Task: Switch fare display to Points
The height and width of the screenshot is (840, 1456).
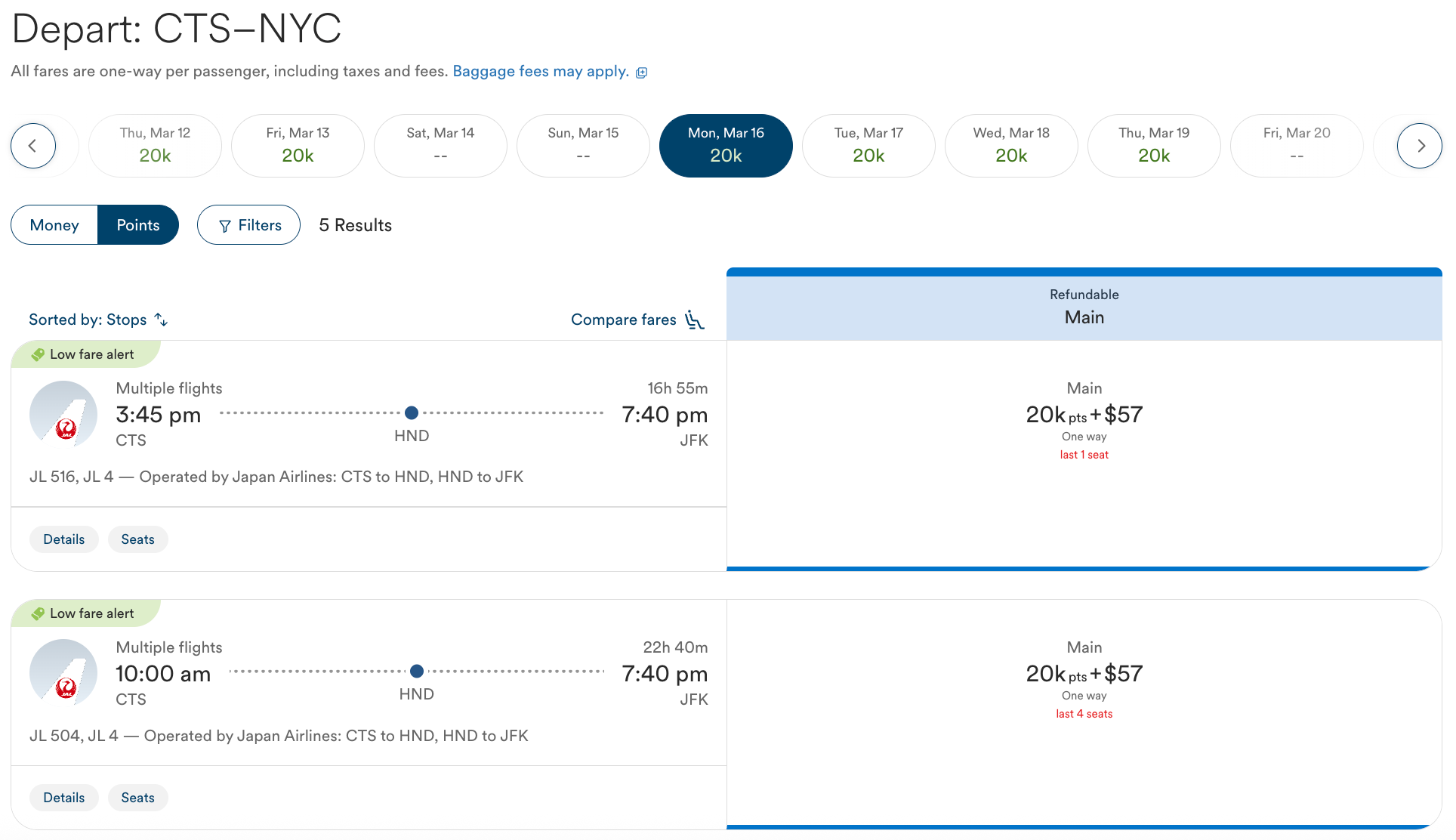Action: 138,225
